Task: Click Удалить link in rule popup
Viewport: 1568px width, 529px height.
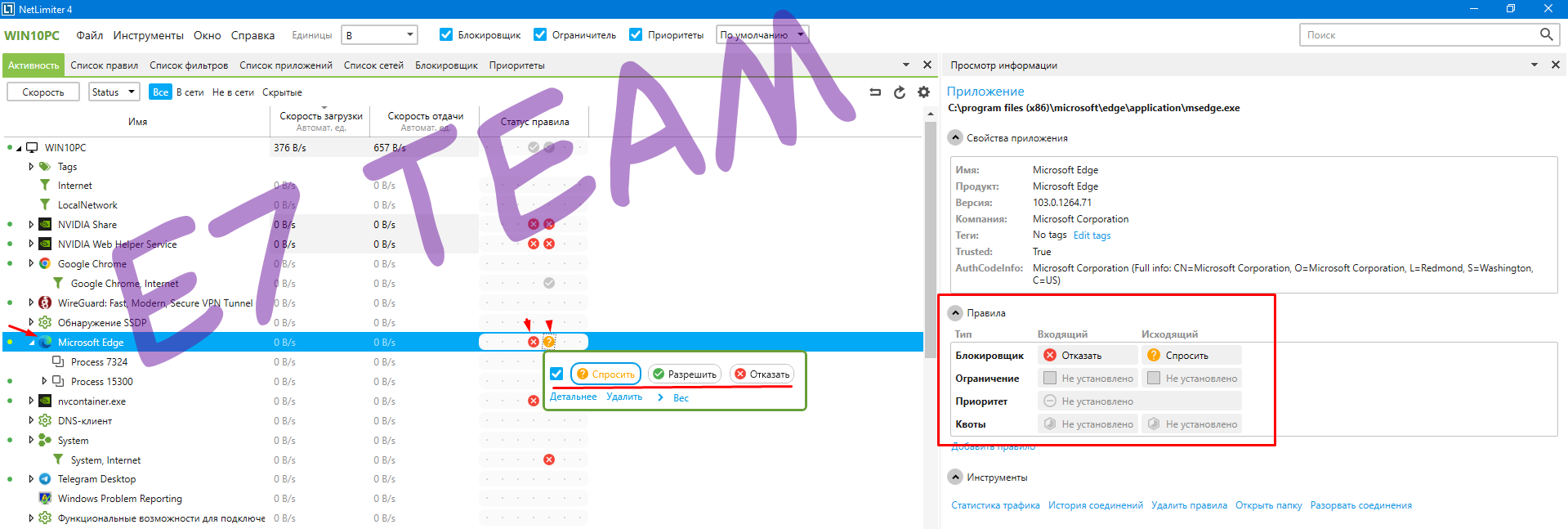Action: point(624,397)
